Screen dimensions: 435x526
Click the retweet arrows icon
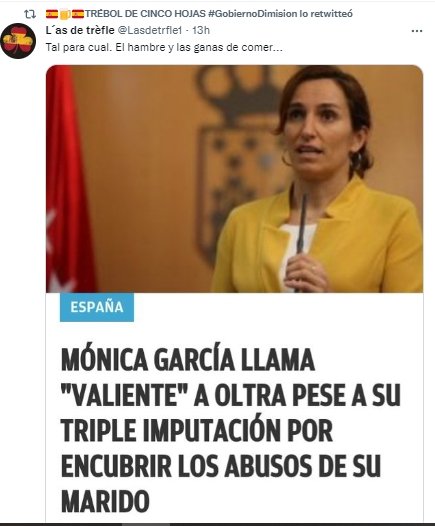[x=30, y=14]
